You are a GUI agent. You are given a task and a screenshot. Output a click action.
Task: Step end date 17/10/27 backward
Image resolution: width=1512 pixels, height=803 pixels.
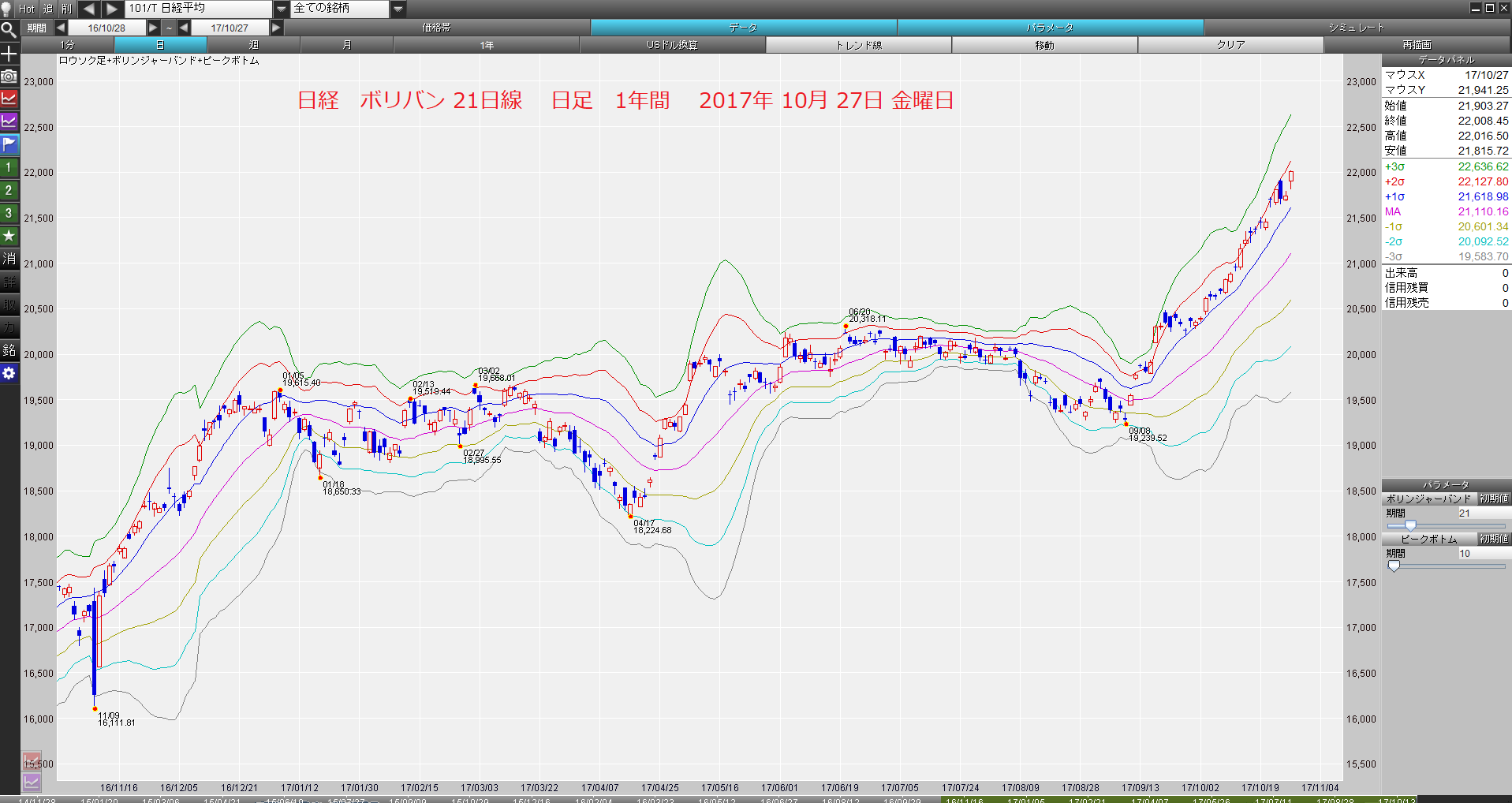pyautogui.click(x=184, y=28)
